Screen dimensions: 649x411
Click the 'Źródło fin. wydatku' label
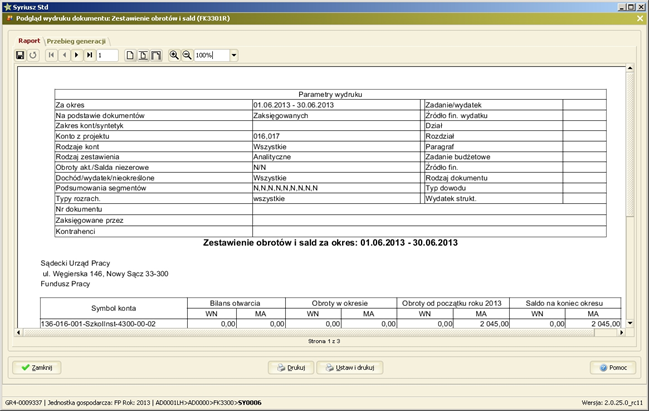(456, 115)
